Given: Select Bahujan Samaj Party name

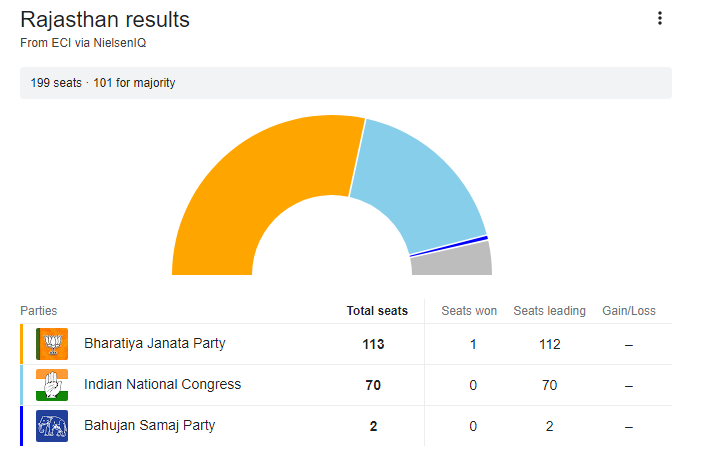Looking at the screenshot, I should point(149,426).
